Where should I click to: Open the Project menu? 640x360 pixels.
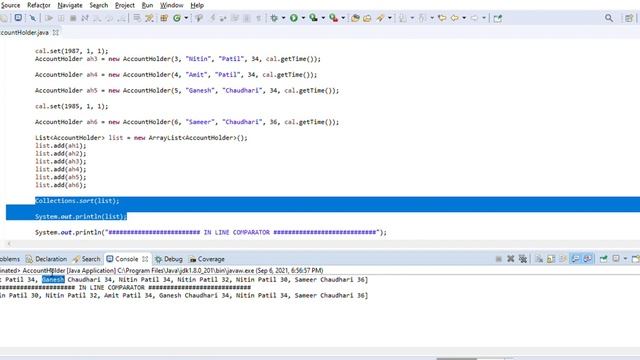125,5
